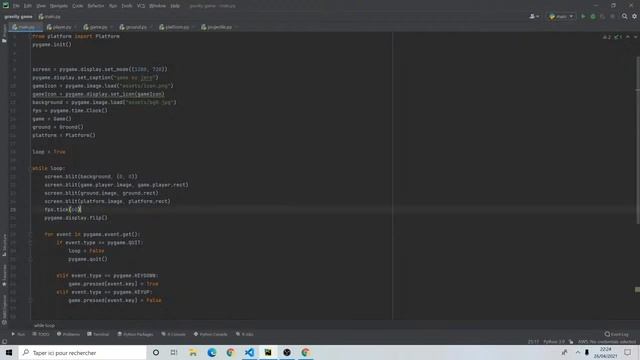
Task: Open the Edit menu
Action: tap(27, 6)
